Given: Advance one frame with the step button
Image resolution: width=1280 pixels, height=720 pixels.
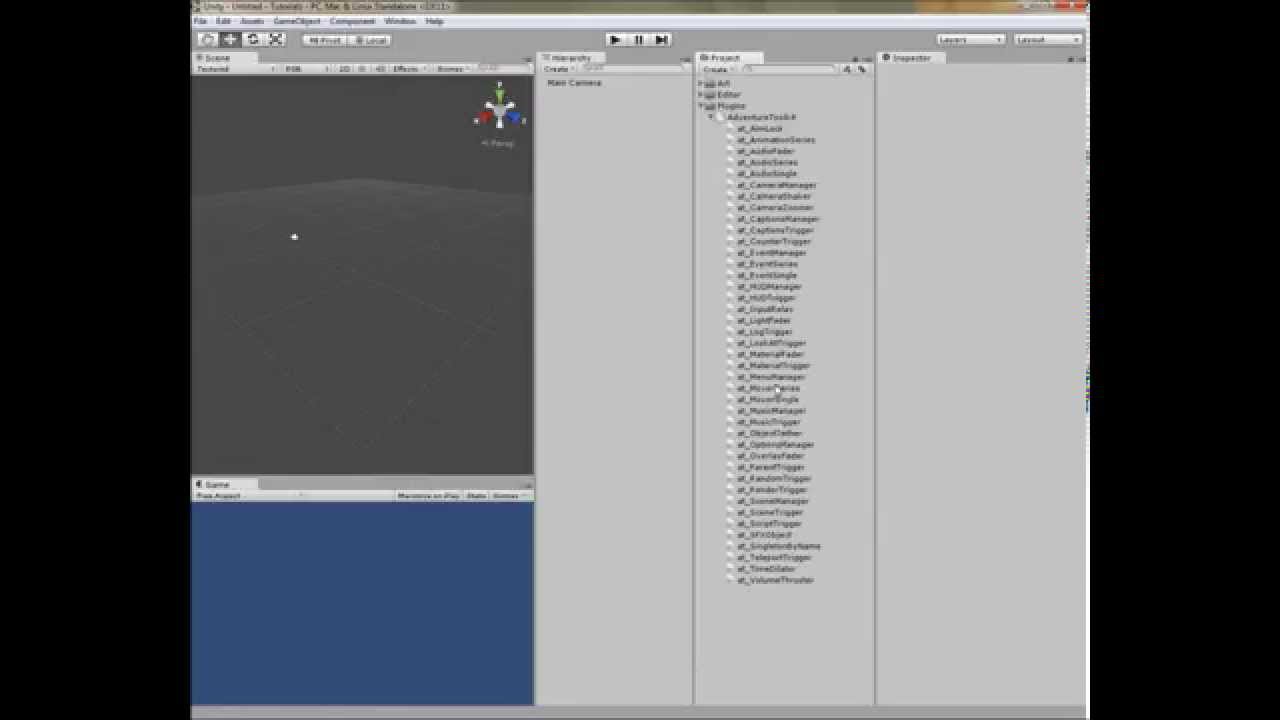Looking at the screenshot, I should (x=661, y=39).
